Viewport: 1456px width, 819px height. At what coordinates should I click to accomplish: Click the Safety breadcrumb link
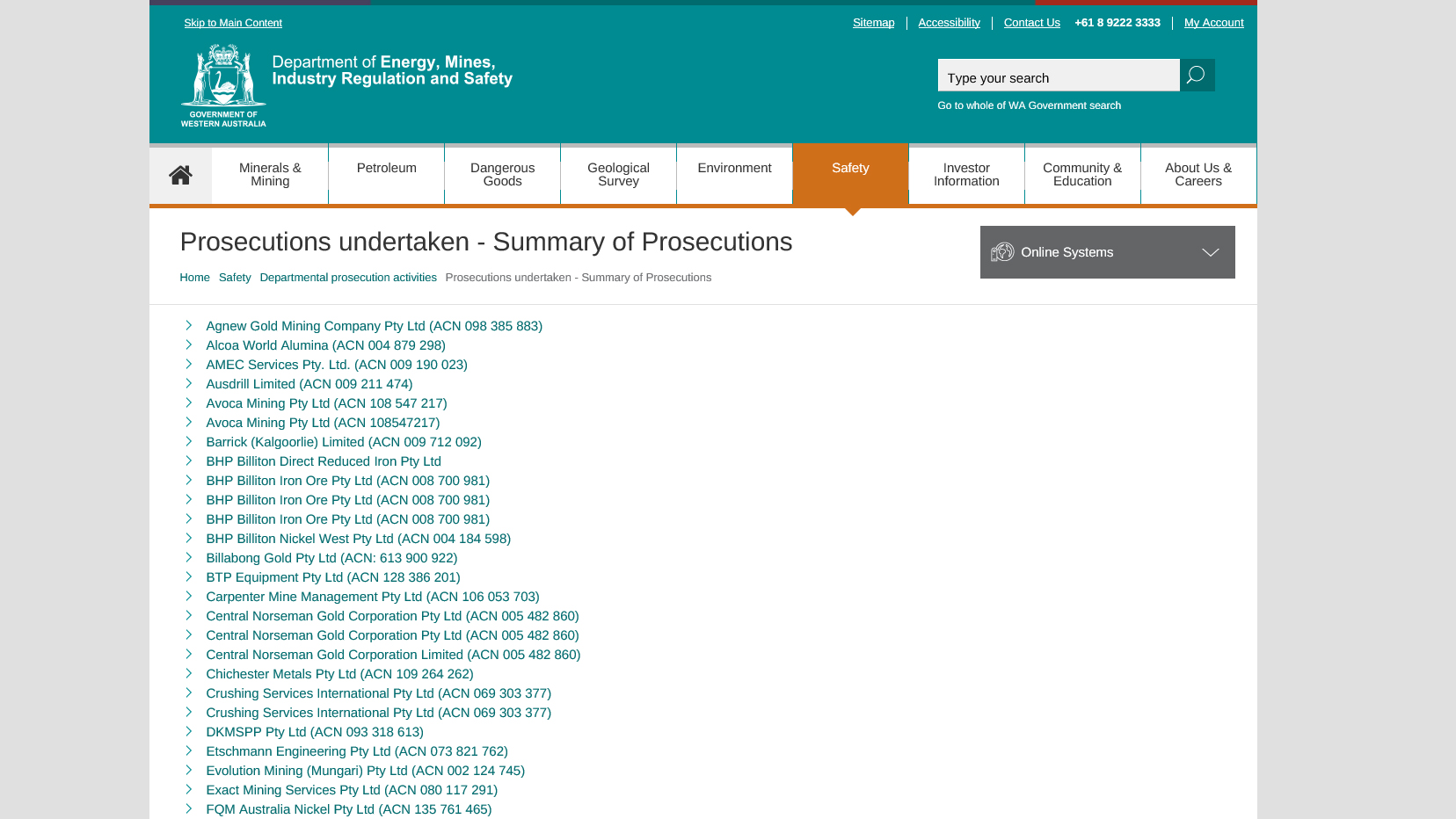(x=235, y=278)
